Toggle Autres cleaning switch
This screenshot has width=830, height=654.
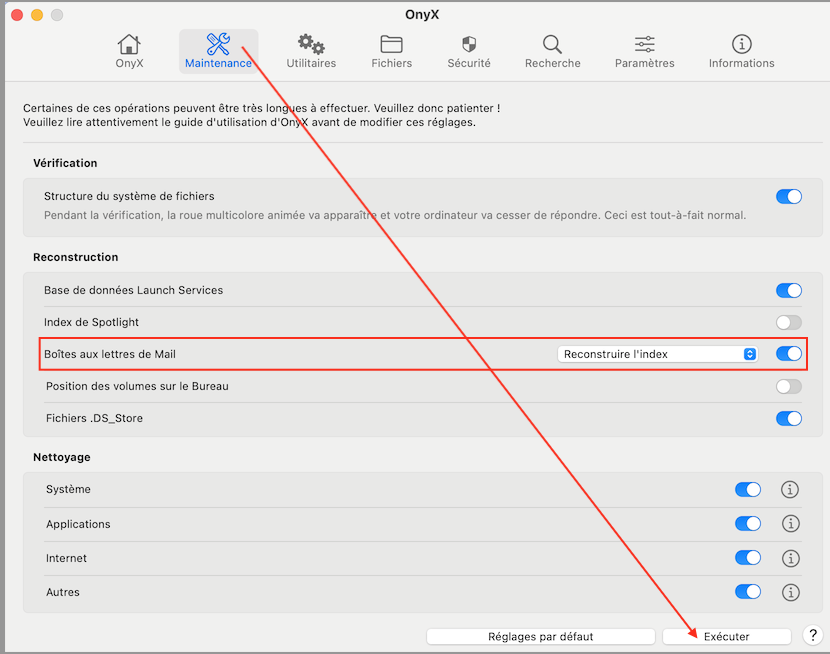(x=748, y=592)
